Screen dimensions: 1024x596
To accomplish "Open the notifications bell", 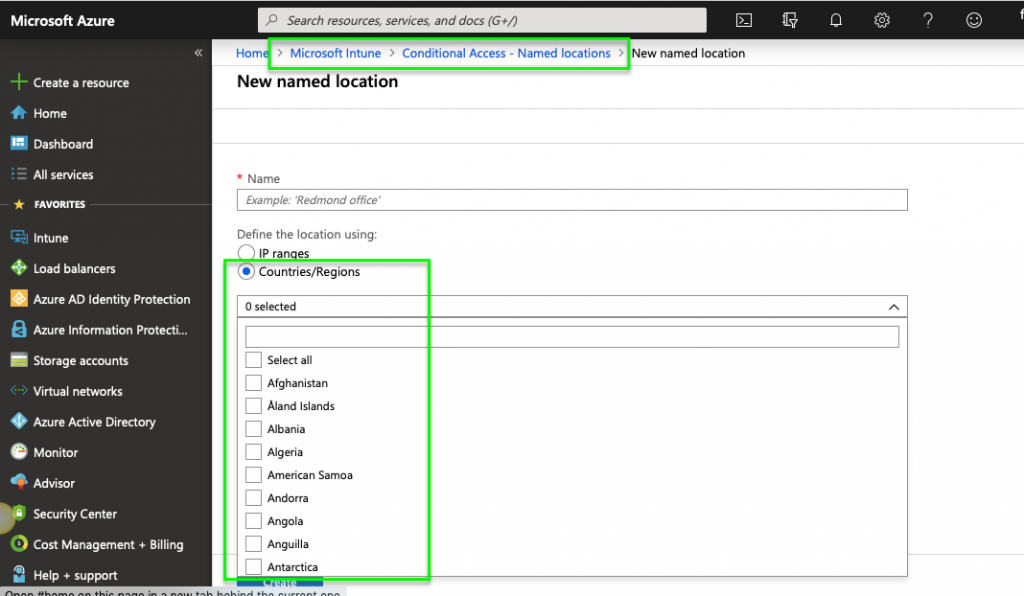I will (x=836, y=20).
